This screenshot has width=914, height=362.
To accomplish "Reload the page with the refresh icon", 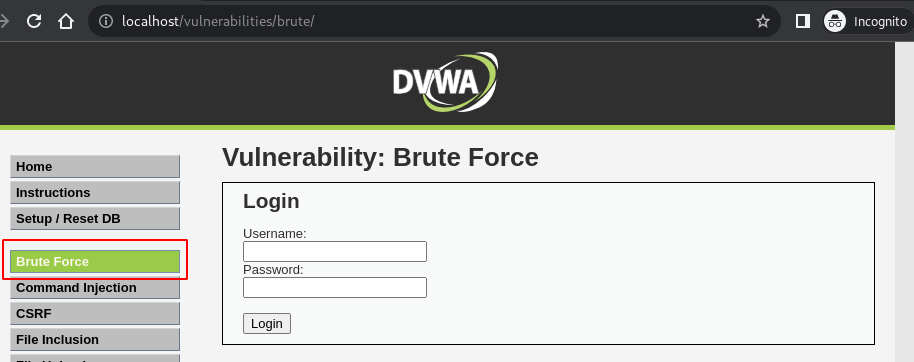I will [34, 22].
